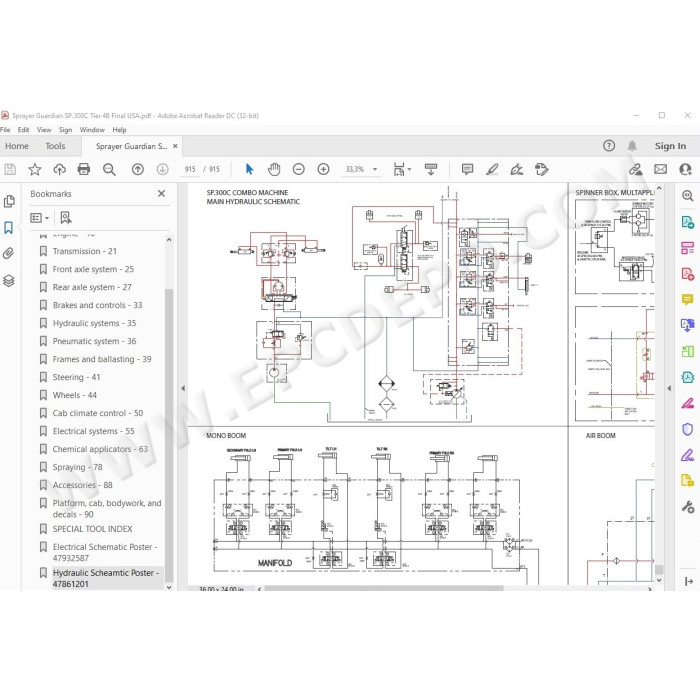The width and height of the screenshot is (700, 700).
Task: Select the Hand pan tool
Action: pyautogui.click(x=274, y=169)
